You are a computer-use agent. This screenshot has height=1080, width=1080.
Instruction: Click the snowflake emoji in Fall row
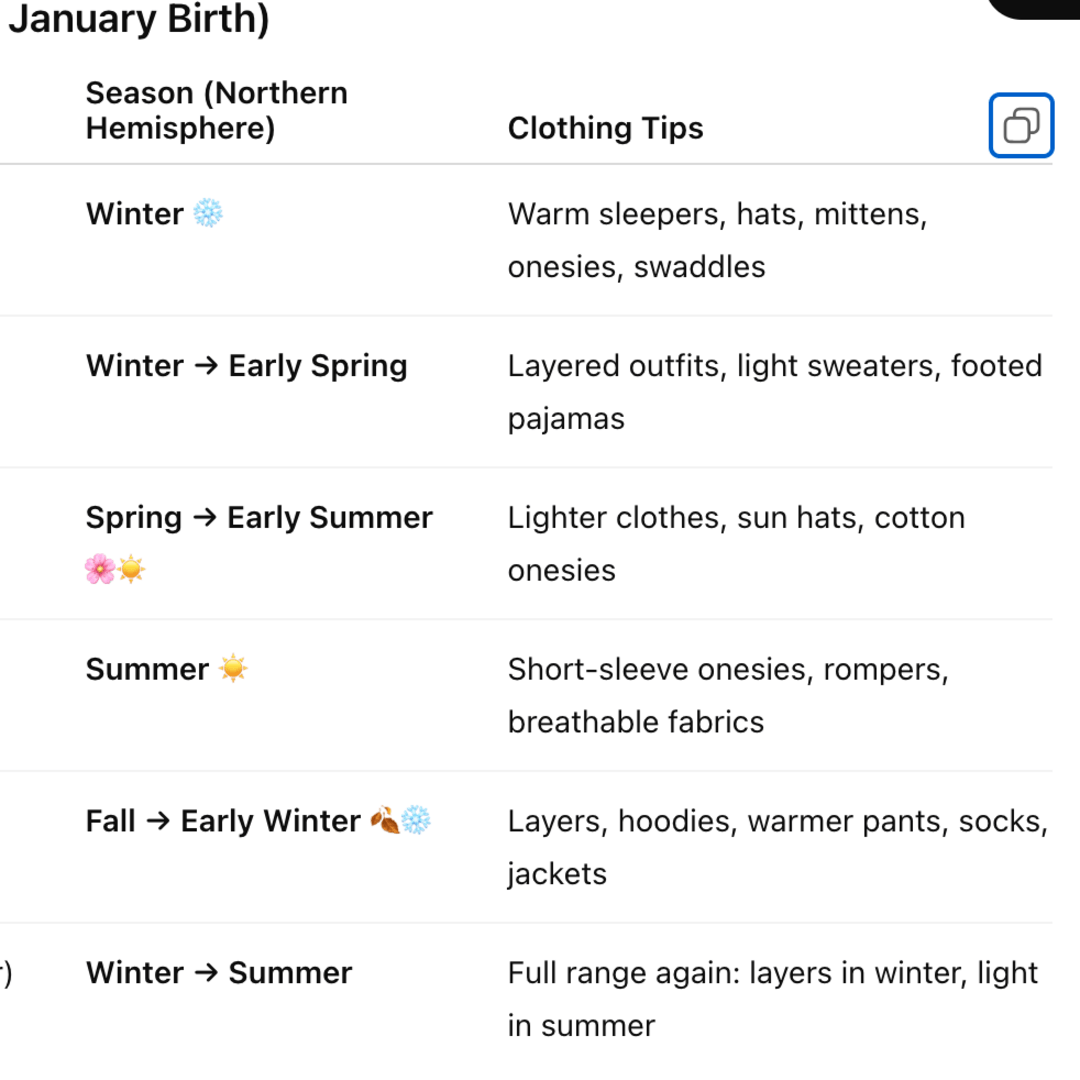tap(415, 820)
